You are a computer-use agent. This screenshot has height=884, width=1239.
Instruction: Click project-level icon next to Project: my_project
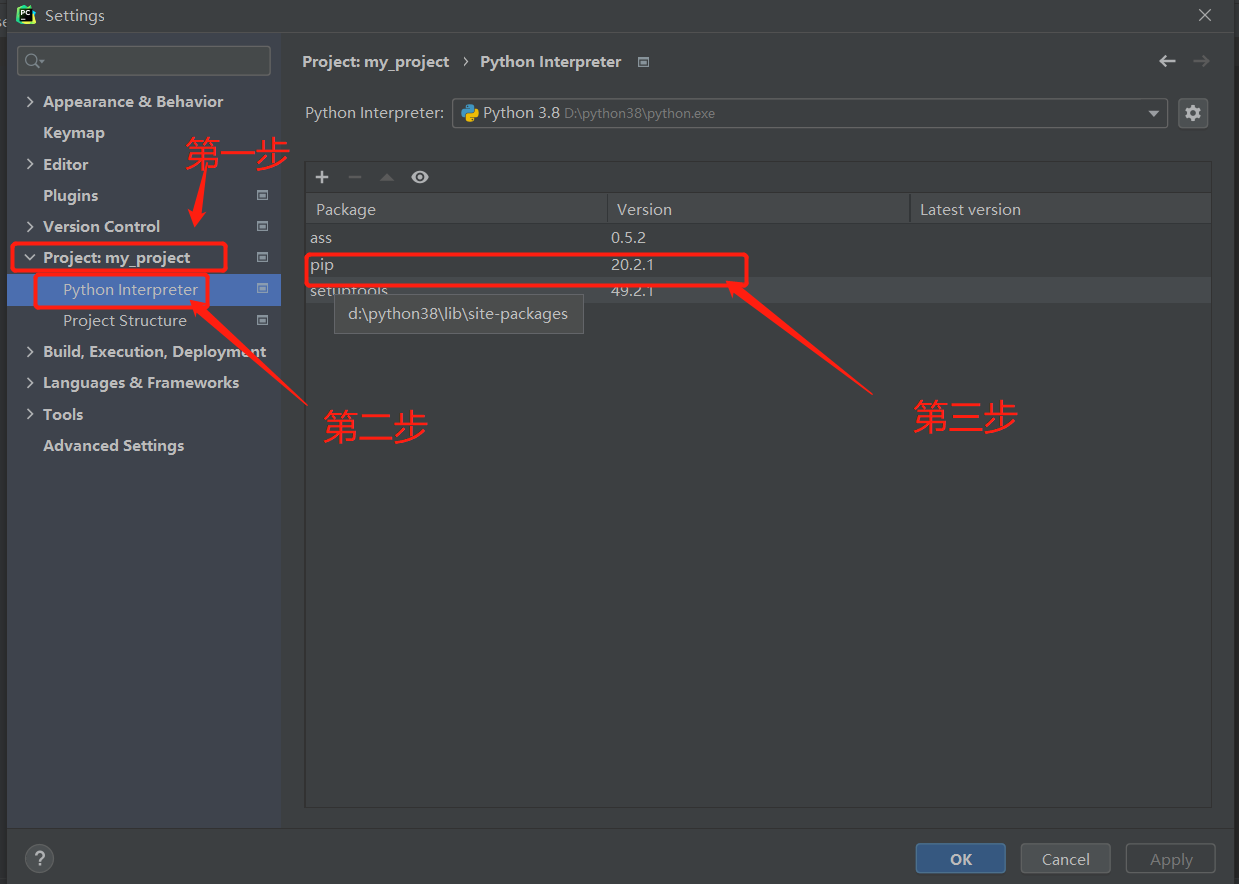[x=262, y=257]
